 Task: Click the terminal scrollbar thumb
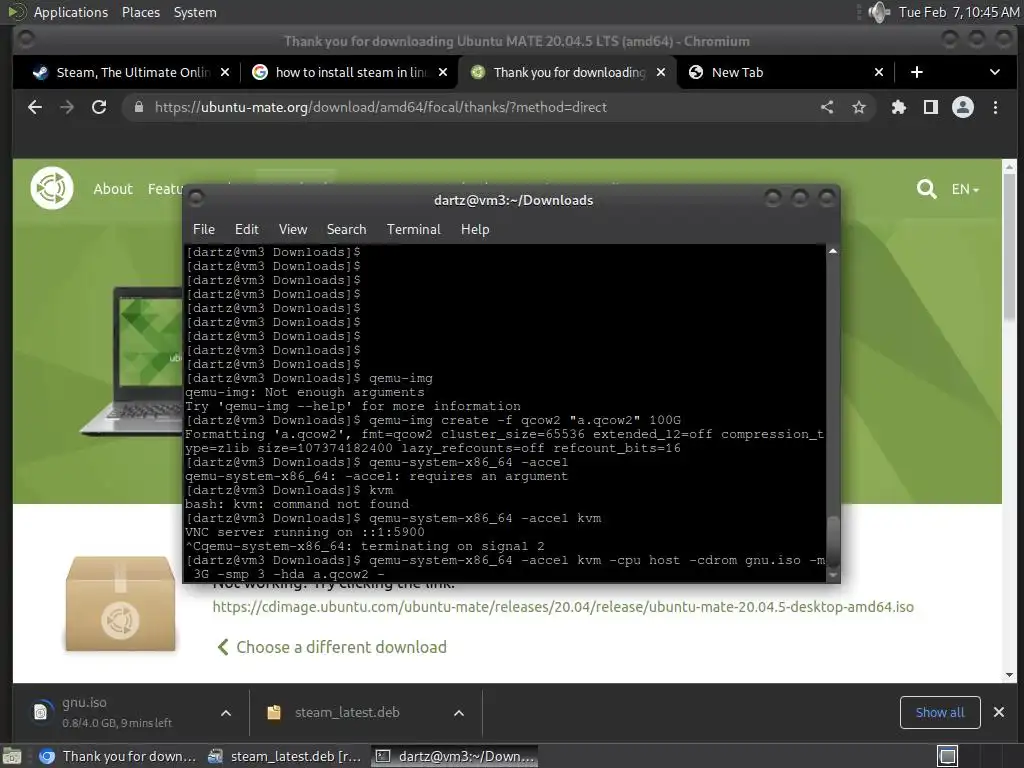833,542
